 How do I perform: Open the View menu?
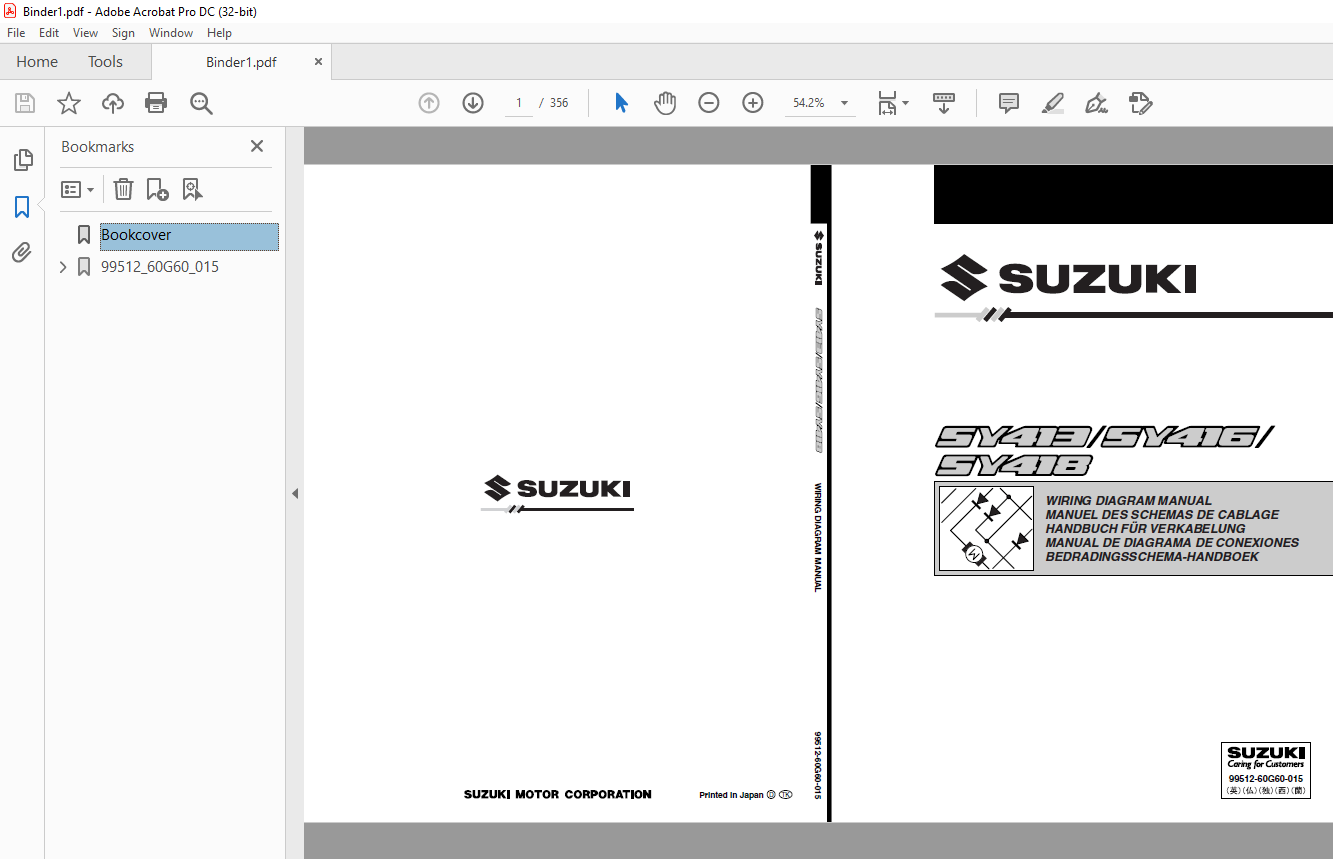click(x=85, y=33)
